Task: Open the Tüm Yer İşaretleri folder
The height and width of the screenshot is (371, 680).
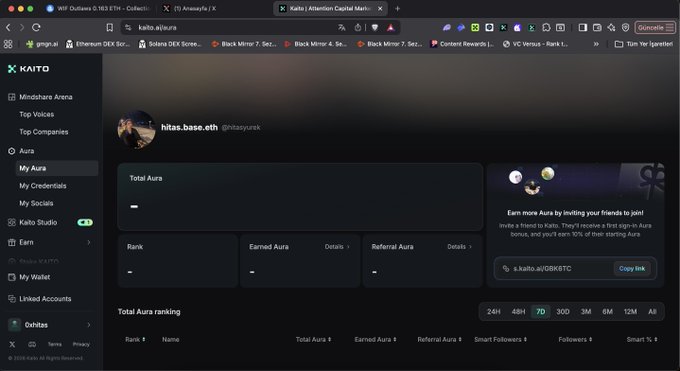Action: 644,44
